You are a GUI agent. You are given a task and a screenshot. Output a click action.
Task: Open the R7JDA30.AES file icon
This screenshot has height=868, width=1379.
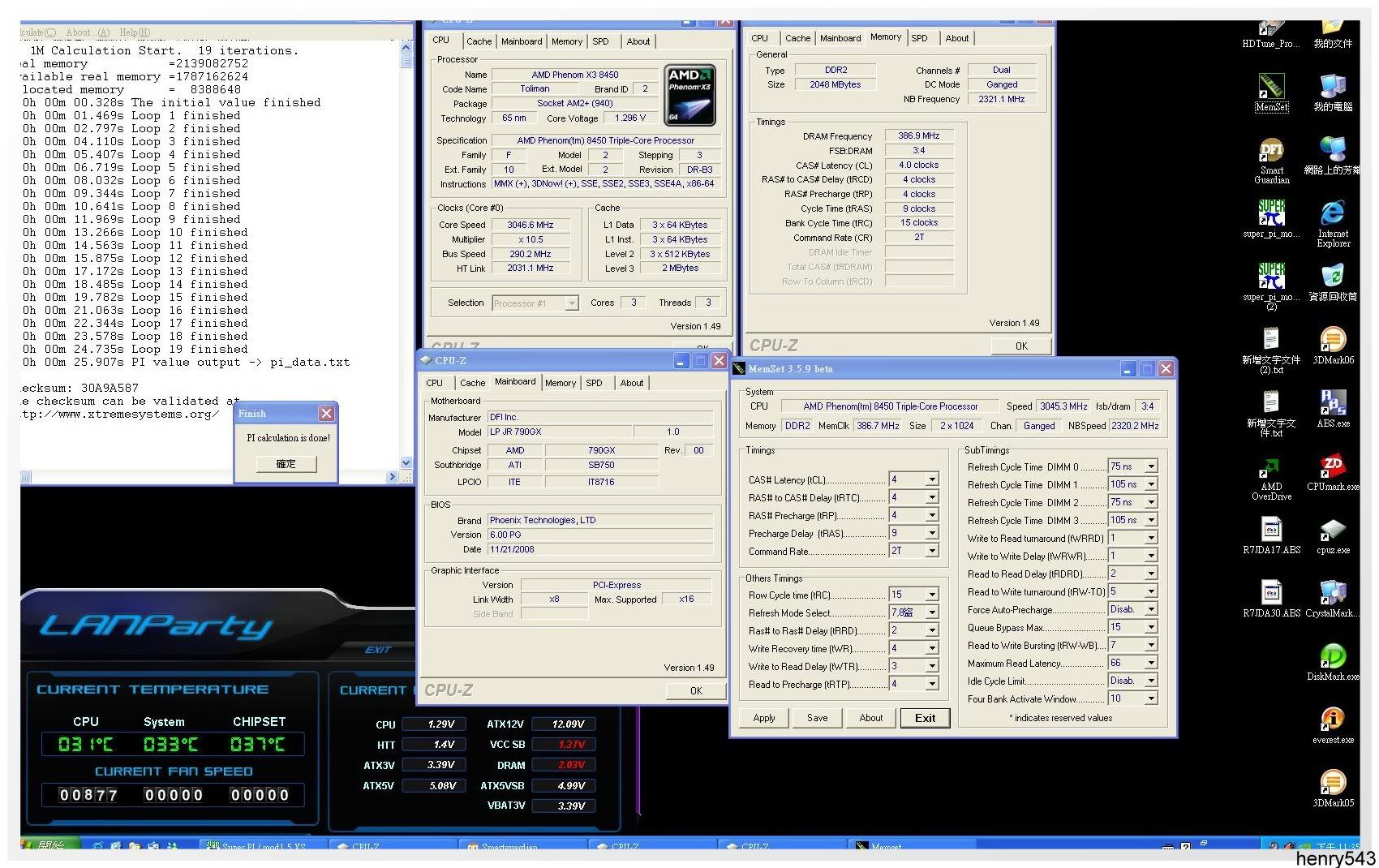pos(1271,599)
